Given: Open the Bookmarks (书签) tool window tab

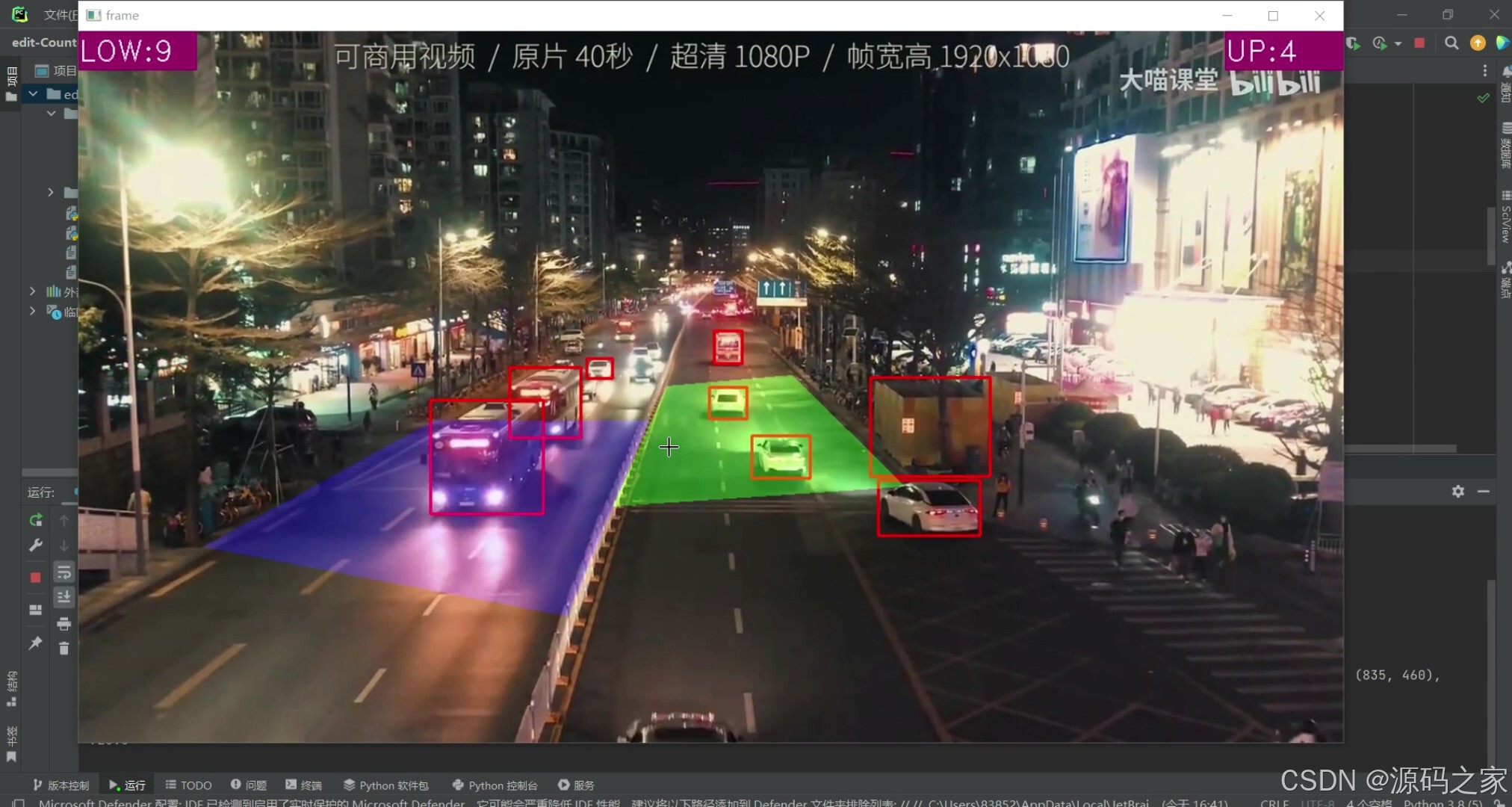Looking at the screenshot, I should pyautogui.click(x=11, y=744).
